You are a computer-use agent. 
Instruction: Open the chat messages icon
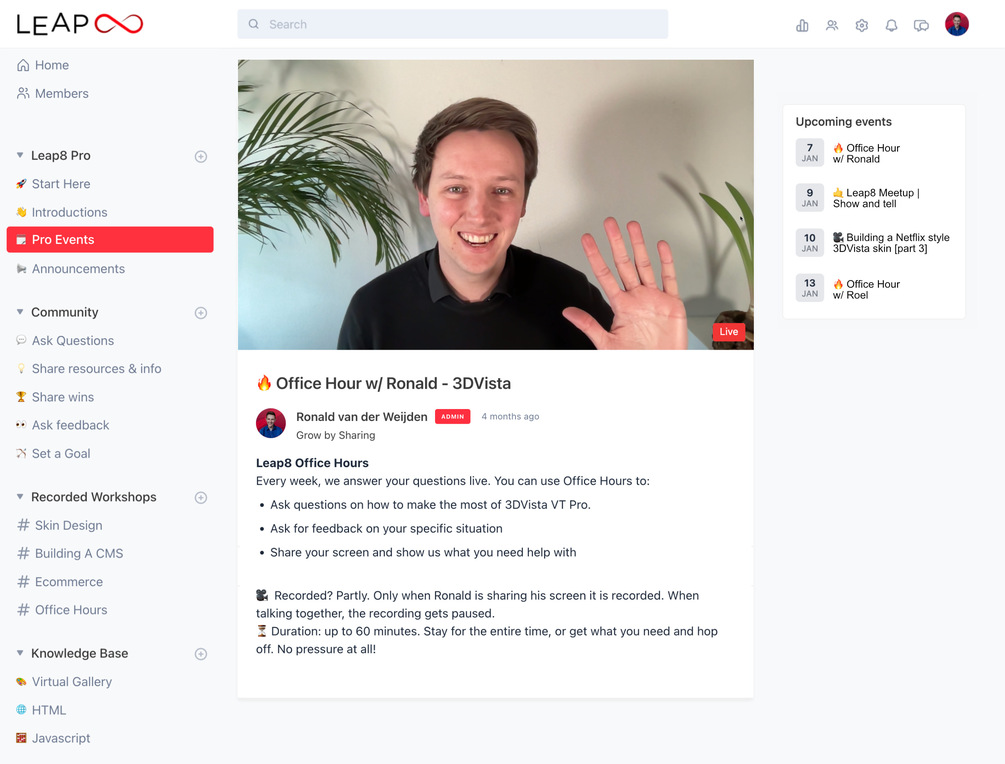(x=921, y=25)
